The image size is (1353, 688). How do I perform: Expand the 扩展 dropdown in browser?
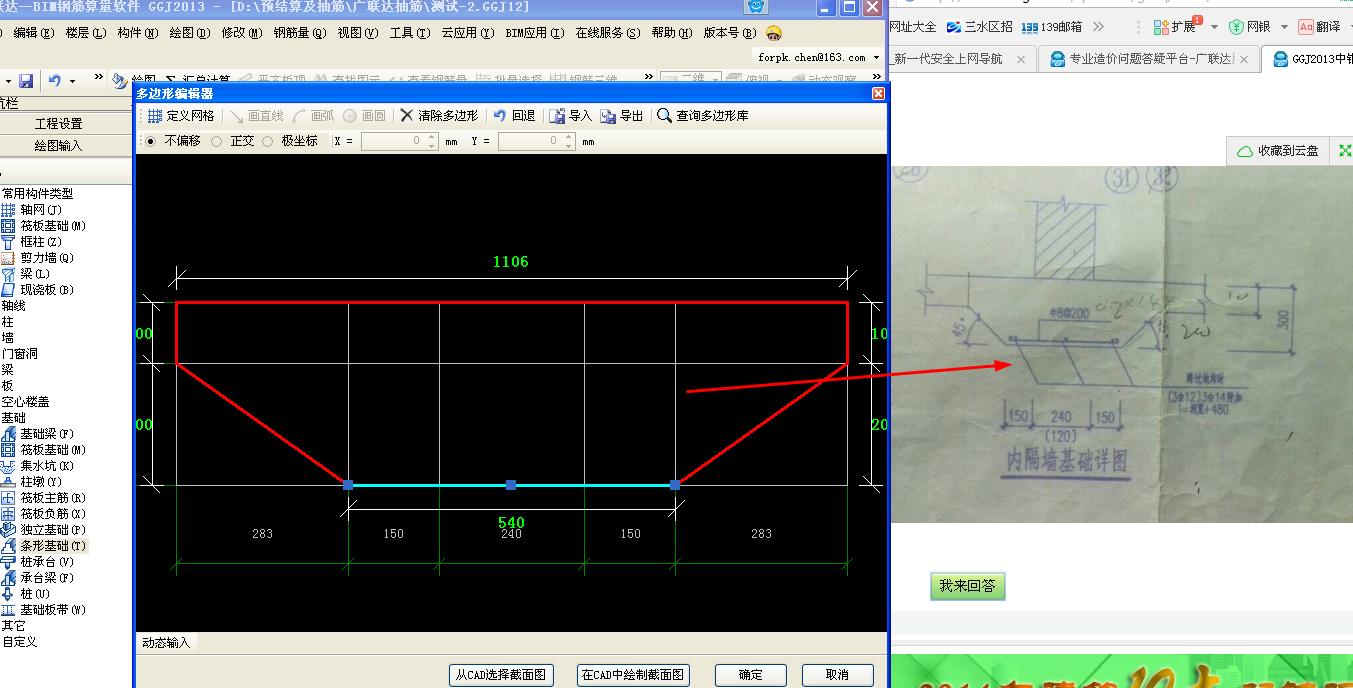click(x=1214, y=27)
